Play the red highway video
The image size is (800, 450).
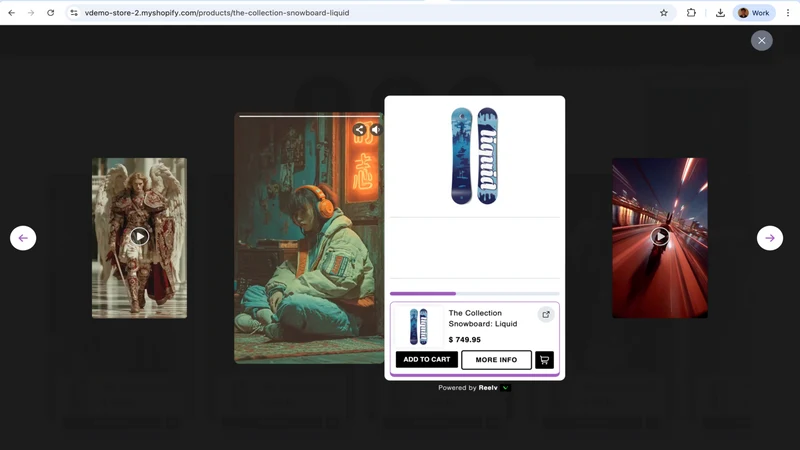660,236
